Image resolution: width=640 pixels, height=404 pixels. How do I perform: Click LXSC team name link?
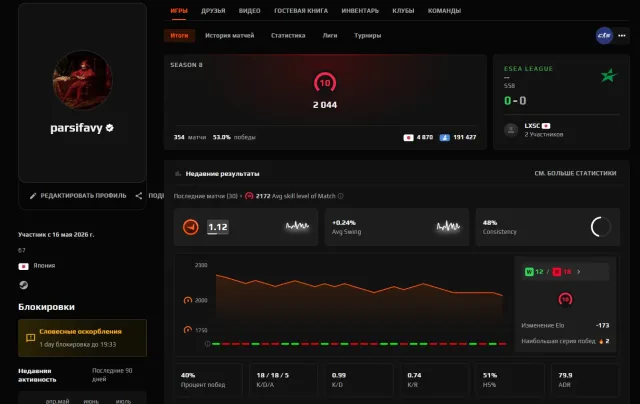(x=532, y=126)
